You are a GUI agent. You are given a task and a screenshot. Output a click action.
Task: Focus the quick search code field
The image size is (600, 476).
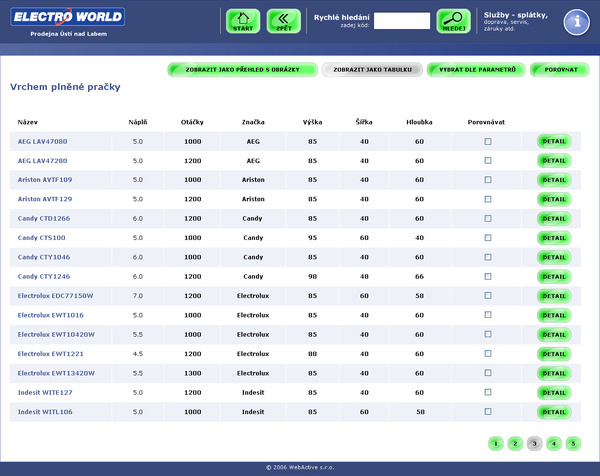tap(402, 21)
